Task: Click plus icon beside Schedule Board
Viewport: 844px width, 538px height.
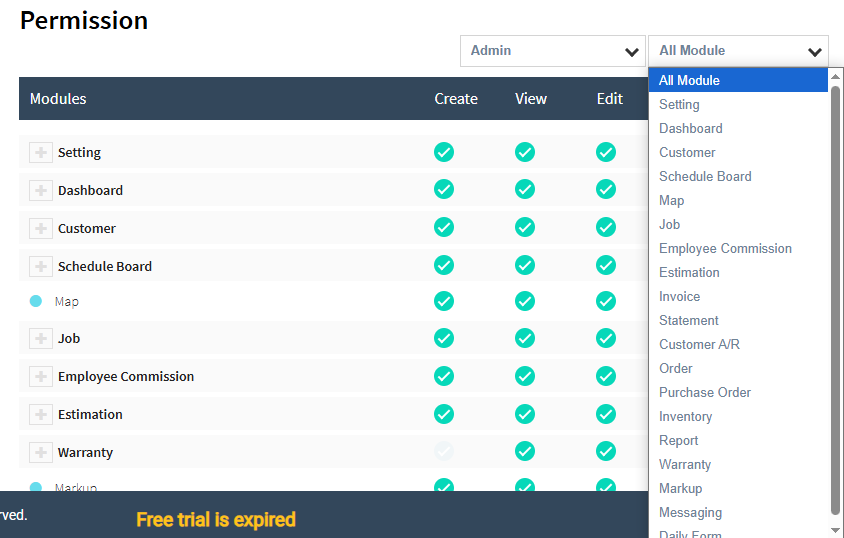Action: [41, 267]
